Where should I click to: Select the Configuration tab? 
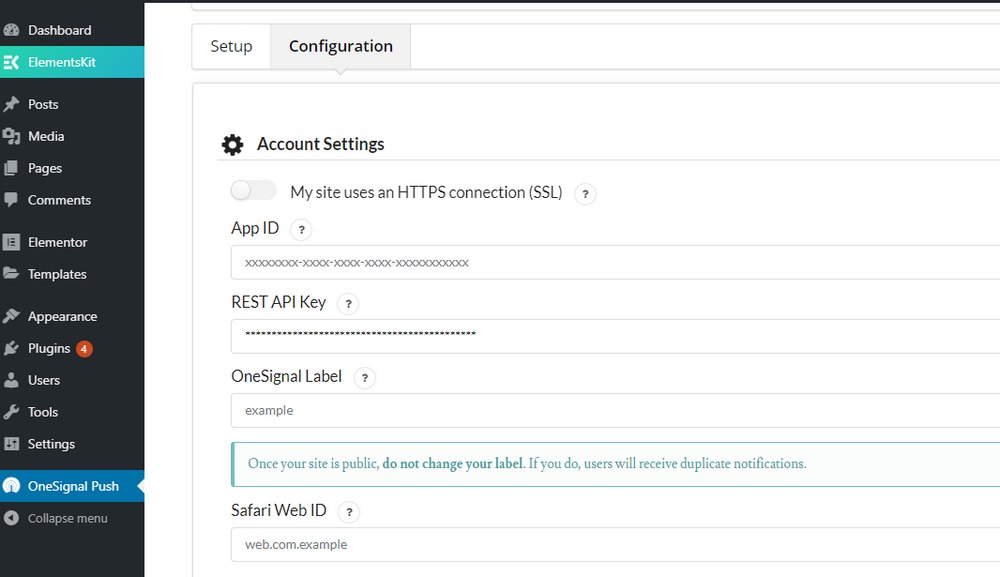(x=341, y=46)
